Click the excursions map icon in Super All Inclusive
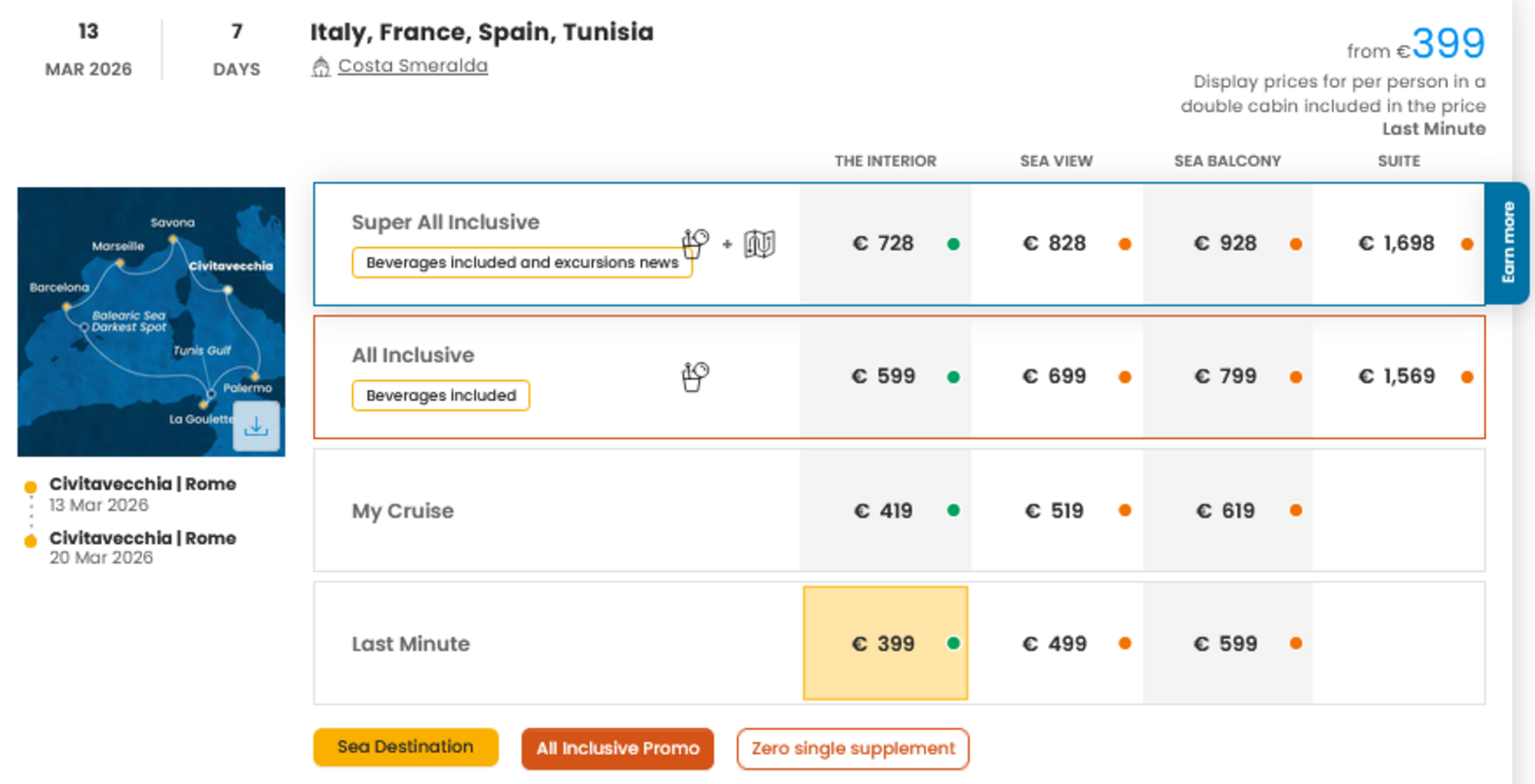 pyautogui.click(x=760, y=244)
